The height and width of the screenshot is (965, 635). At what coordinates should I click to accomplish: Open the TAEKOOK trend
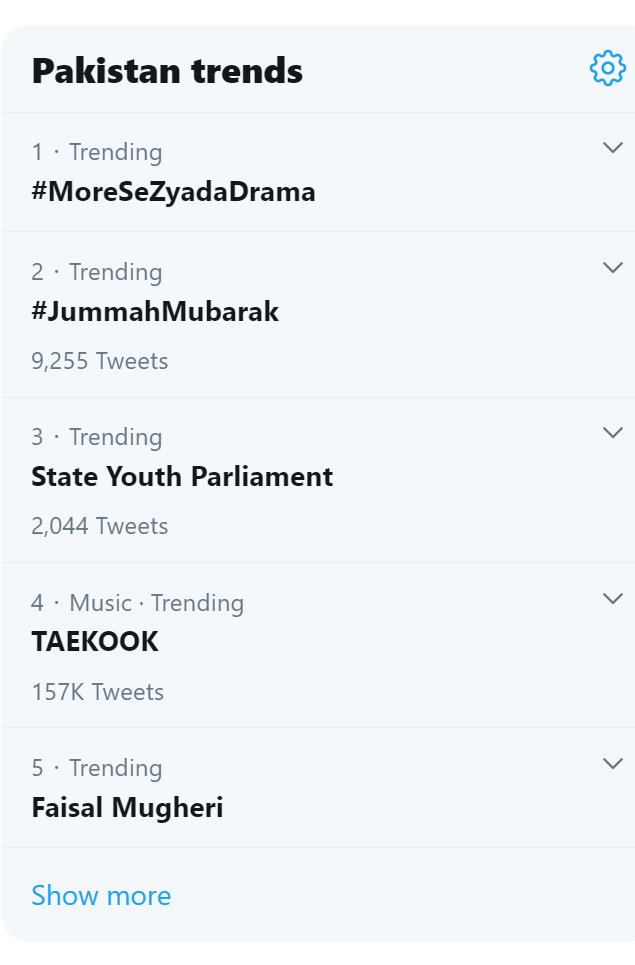95,642
